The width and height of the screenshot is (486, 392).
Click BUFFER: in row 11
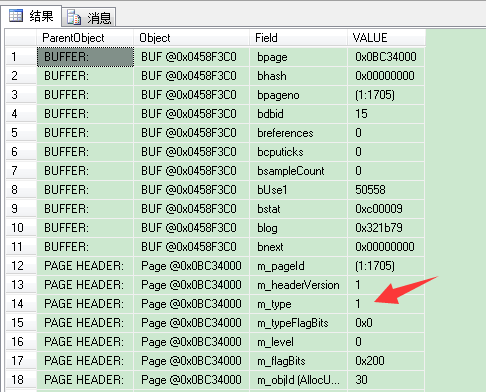(x=85, y=247)
